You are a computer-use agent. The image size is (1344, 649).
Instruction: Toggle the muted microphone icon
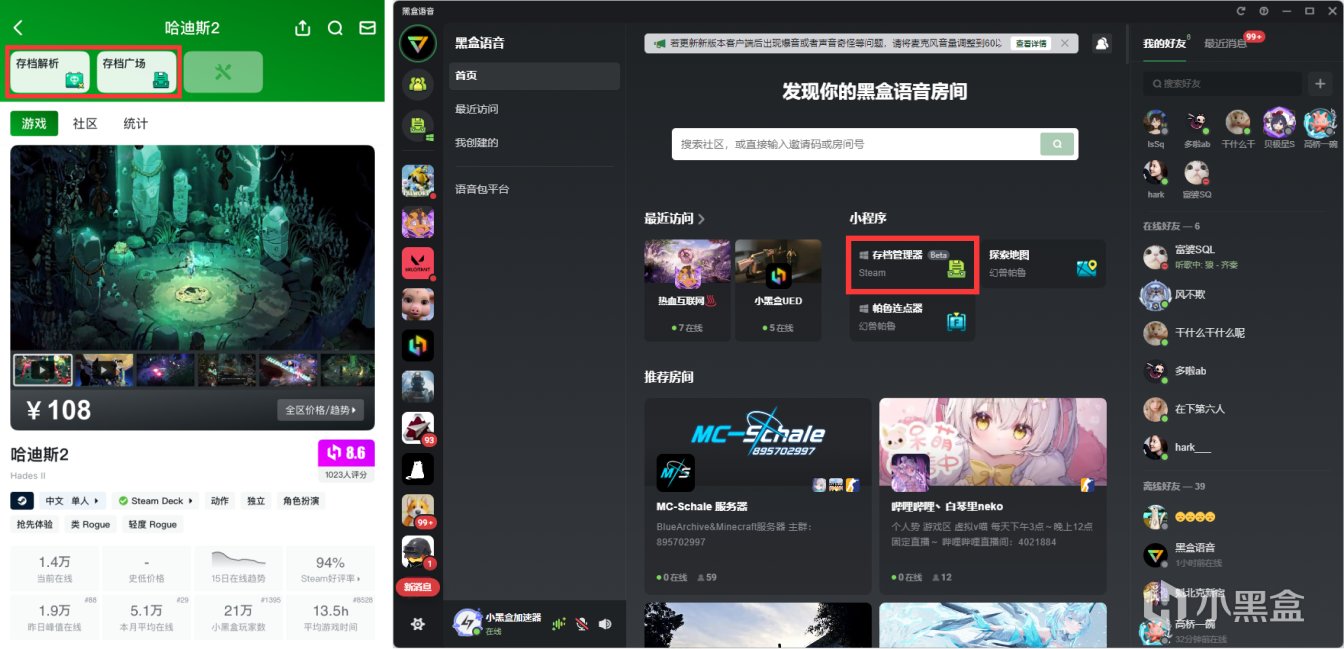pos(582,624)
